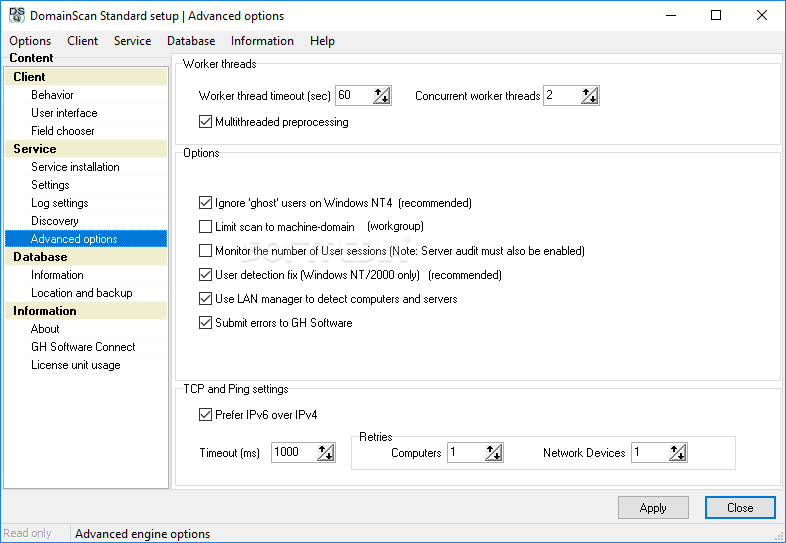Screen dimensions: 786x543
Task: Open User interface in the content tree
Action: coord(64,113)
